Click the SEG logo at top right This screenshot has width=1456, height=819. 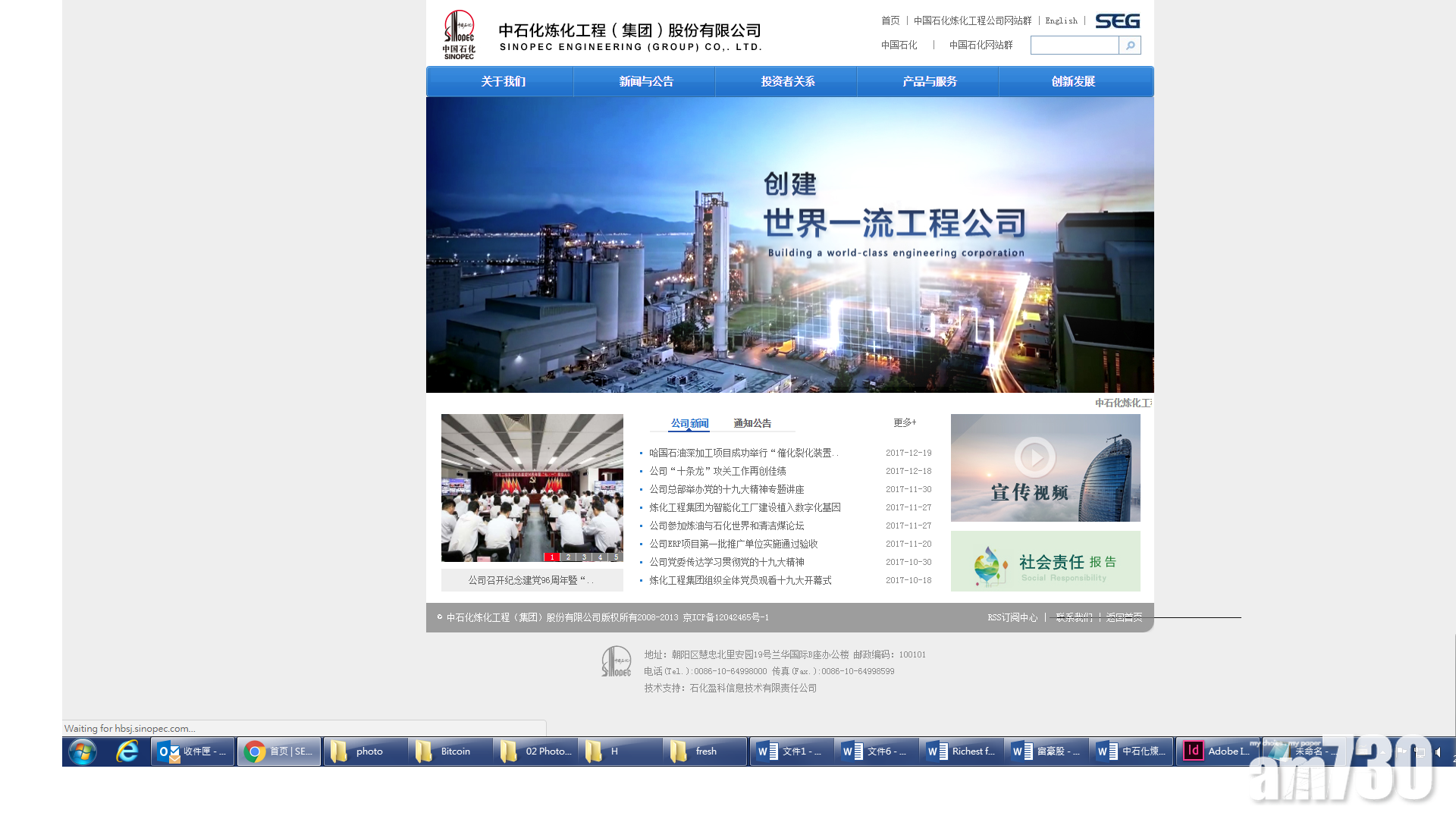(x=1118, y=20)
